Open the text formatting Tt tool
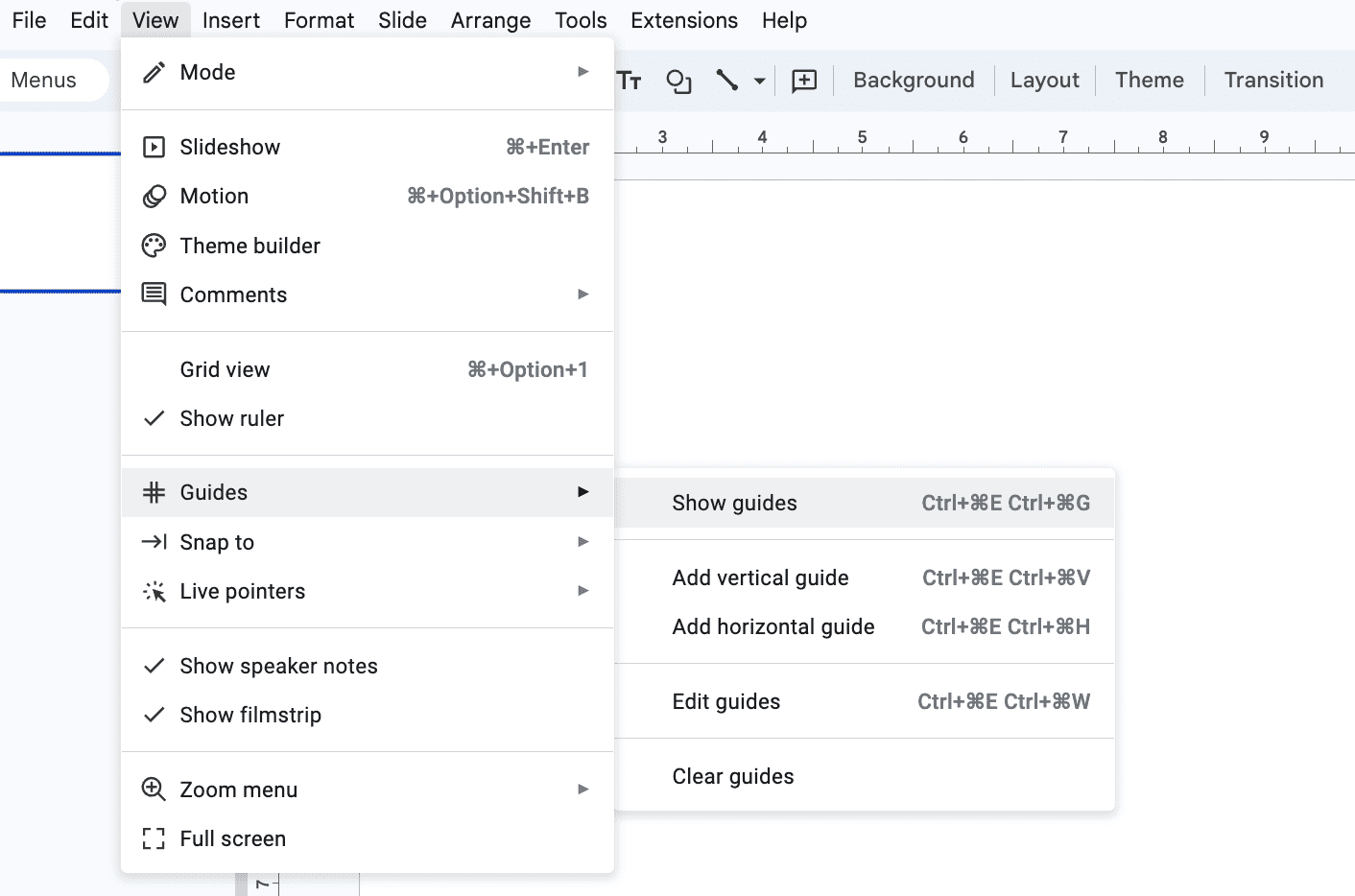 630,81
